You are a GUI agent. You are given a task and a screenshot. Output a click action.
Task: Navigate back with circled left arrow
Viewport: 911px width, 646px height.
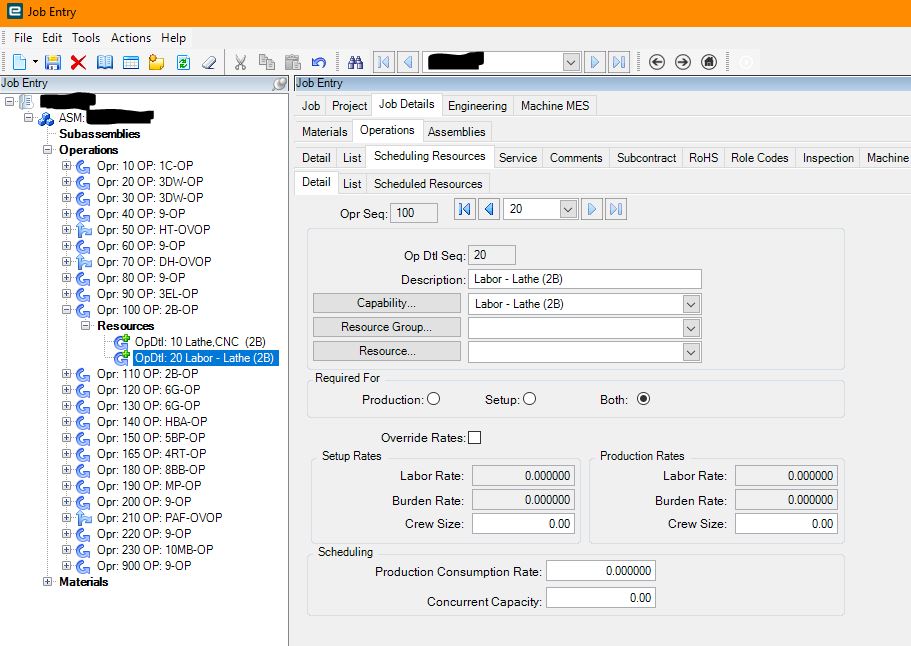tap(657, 62)
